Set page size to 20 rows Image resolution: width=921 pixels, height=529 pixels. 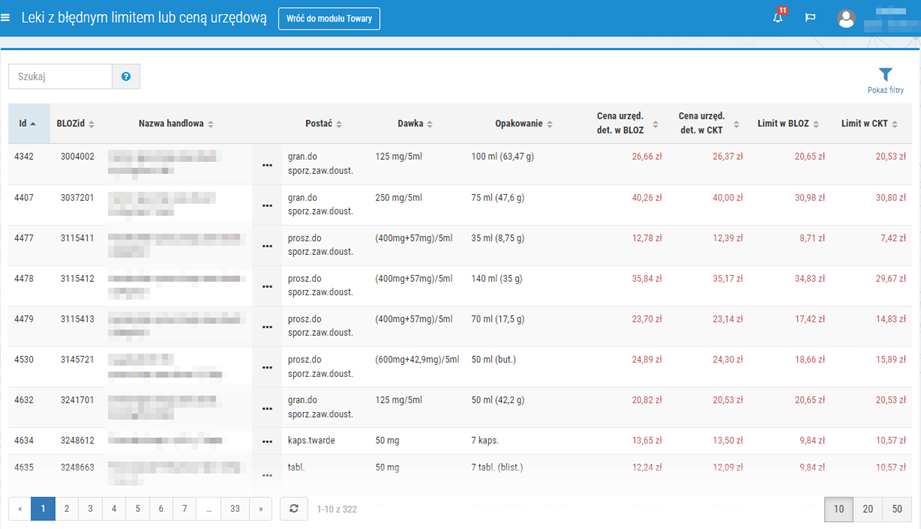[868, 509]
